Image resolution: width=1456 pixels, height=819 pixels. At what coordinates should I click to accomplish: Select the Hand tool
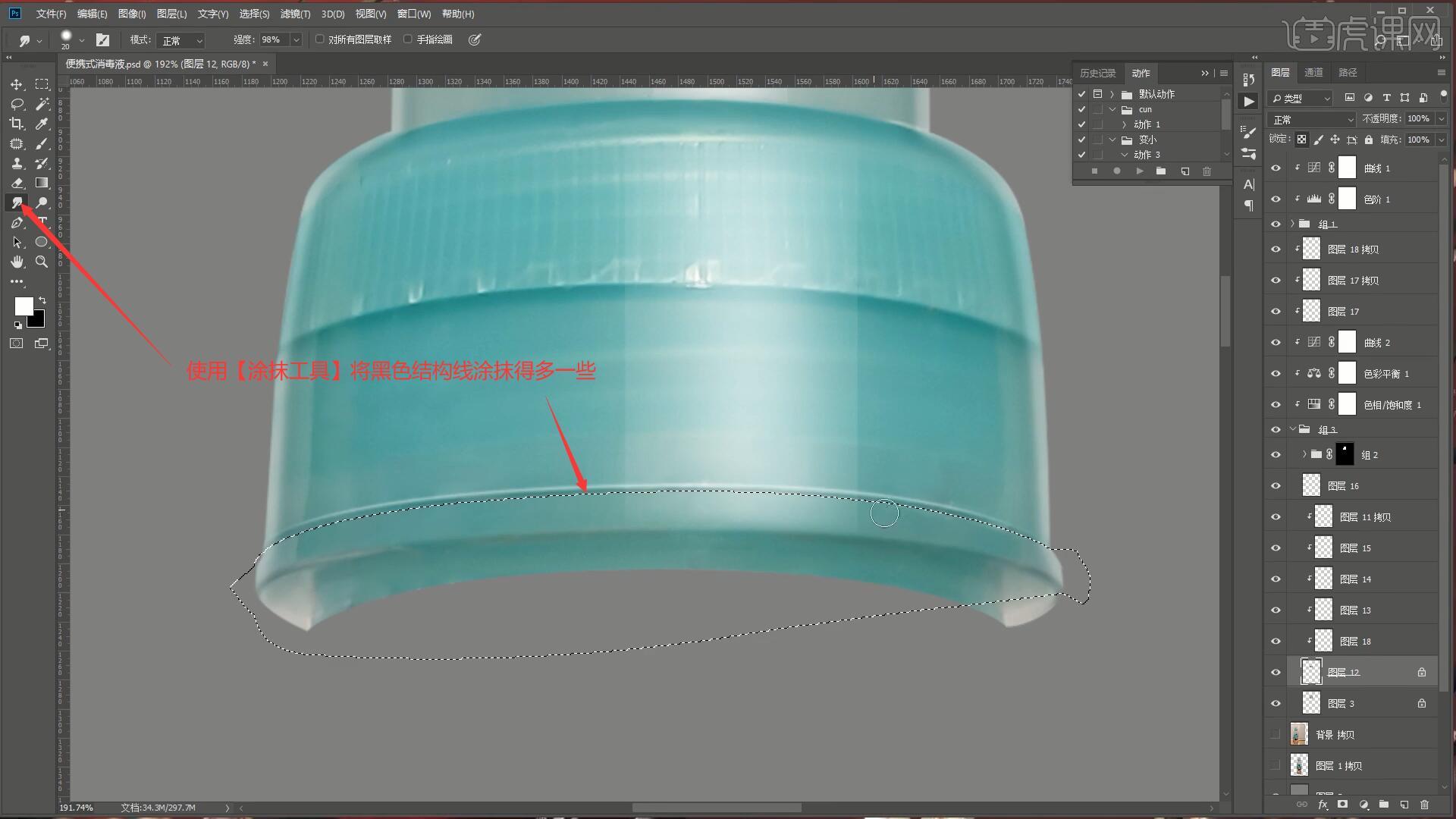click(17, 262)
